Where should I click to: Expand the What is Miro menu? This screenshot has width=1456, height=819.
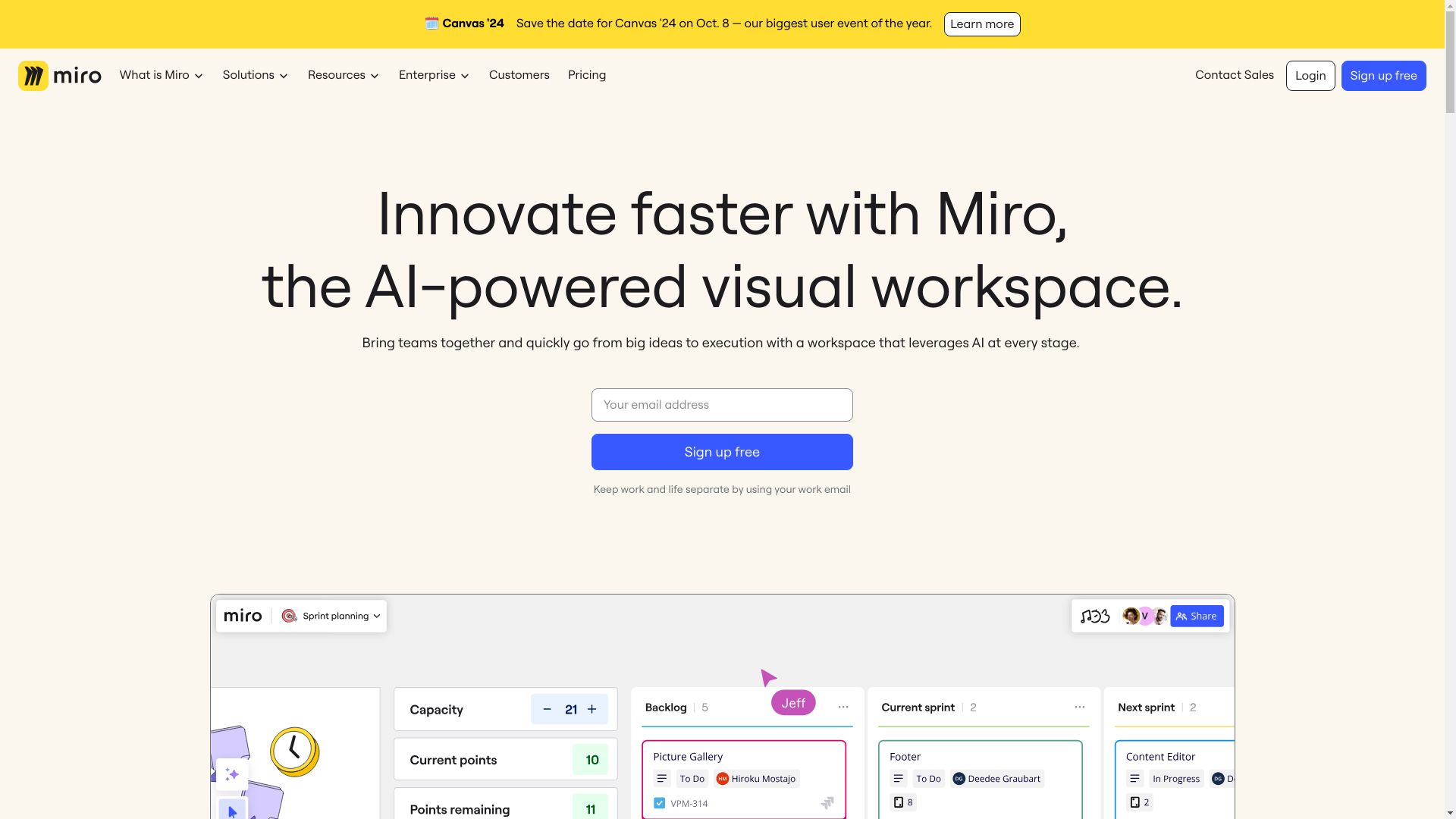pos(162,75)
